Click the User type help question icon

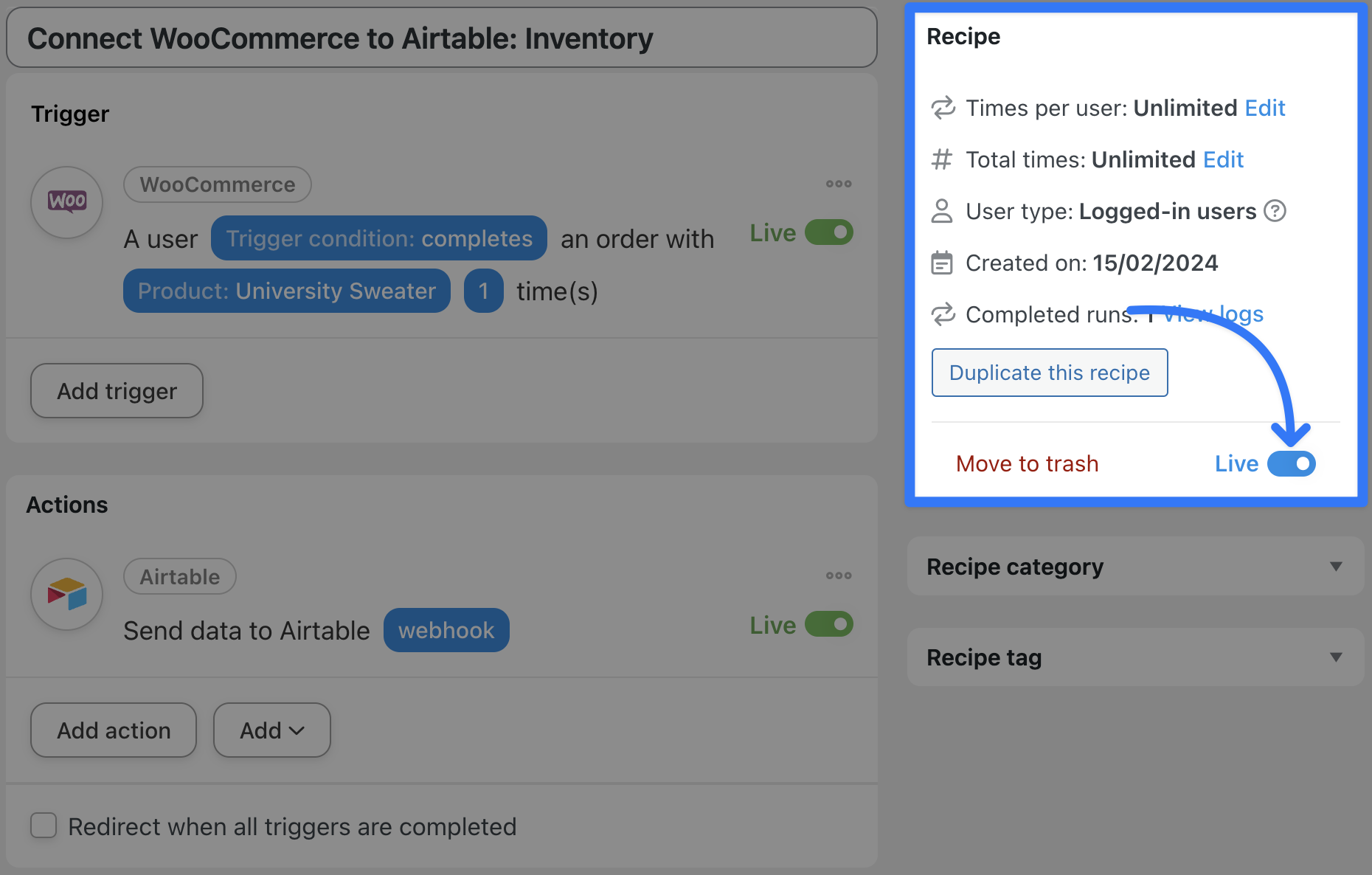(x=1275, y=211)
